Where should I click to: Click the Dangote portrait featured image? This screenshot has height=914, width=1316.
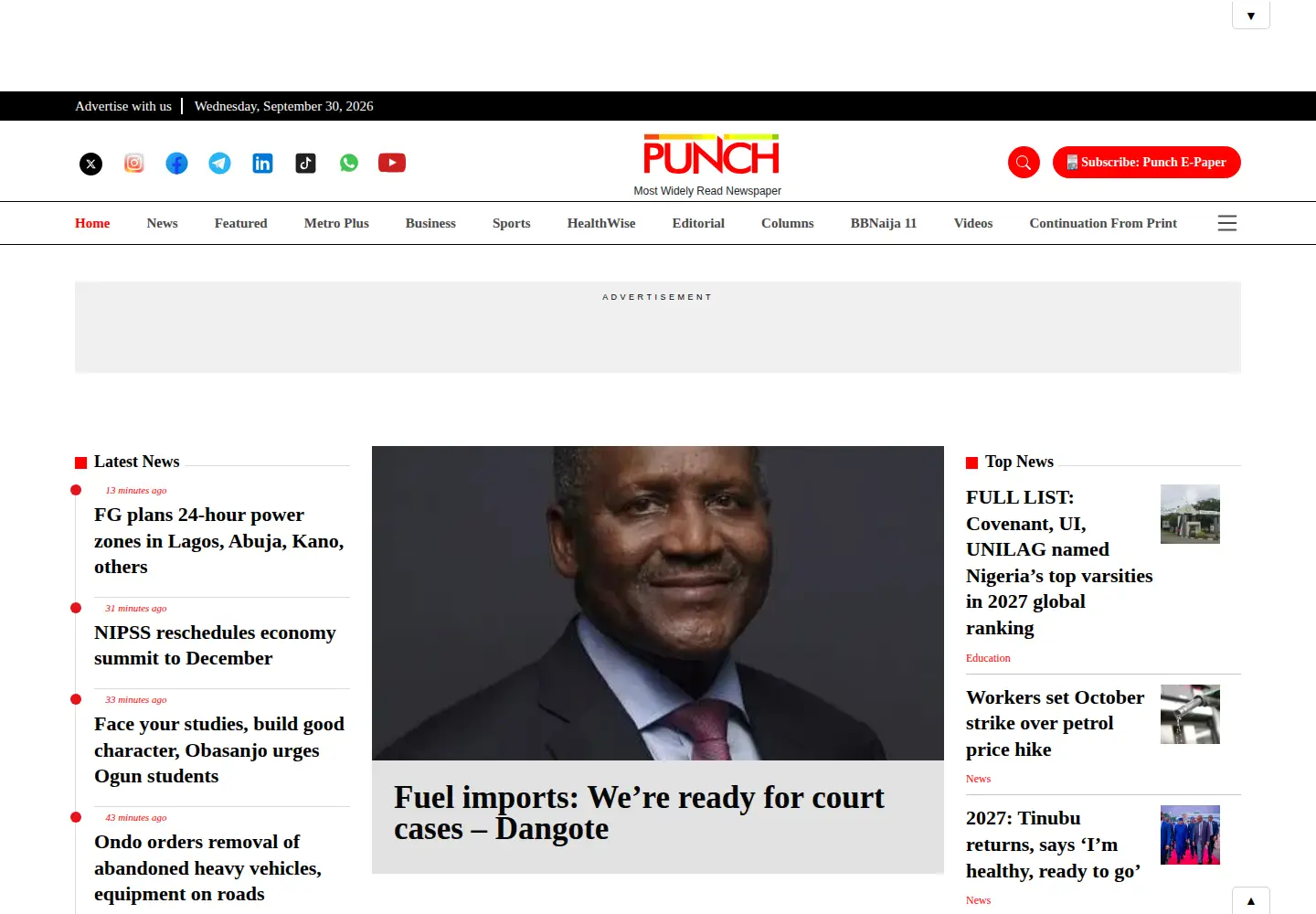pos(658,603)
